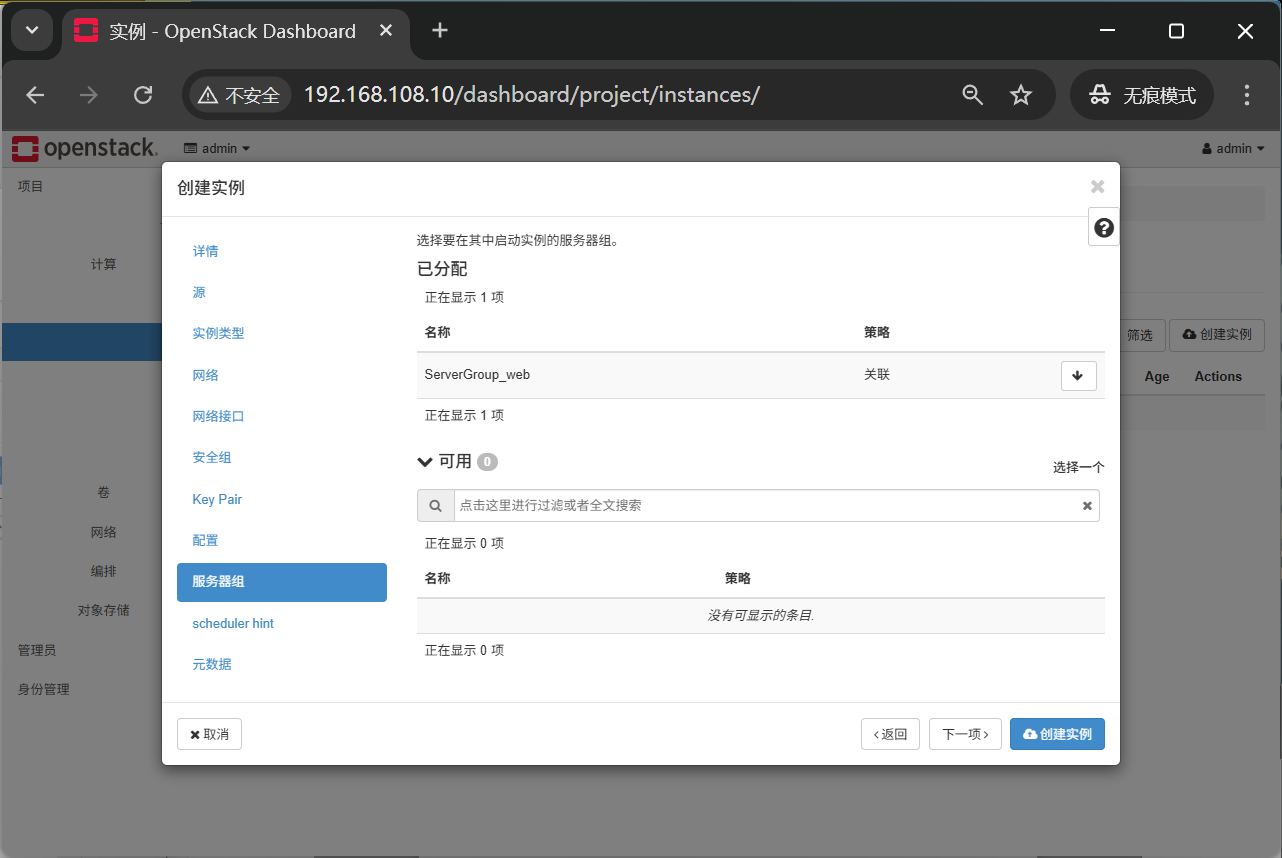
Task: Click the 返回 button
Action: tap(890, 734)
